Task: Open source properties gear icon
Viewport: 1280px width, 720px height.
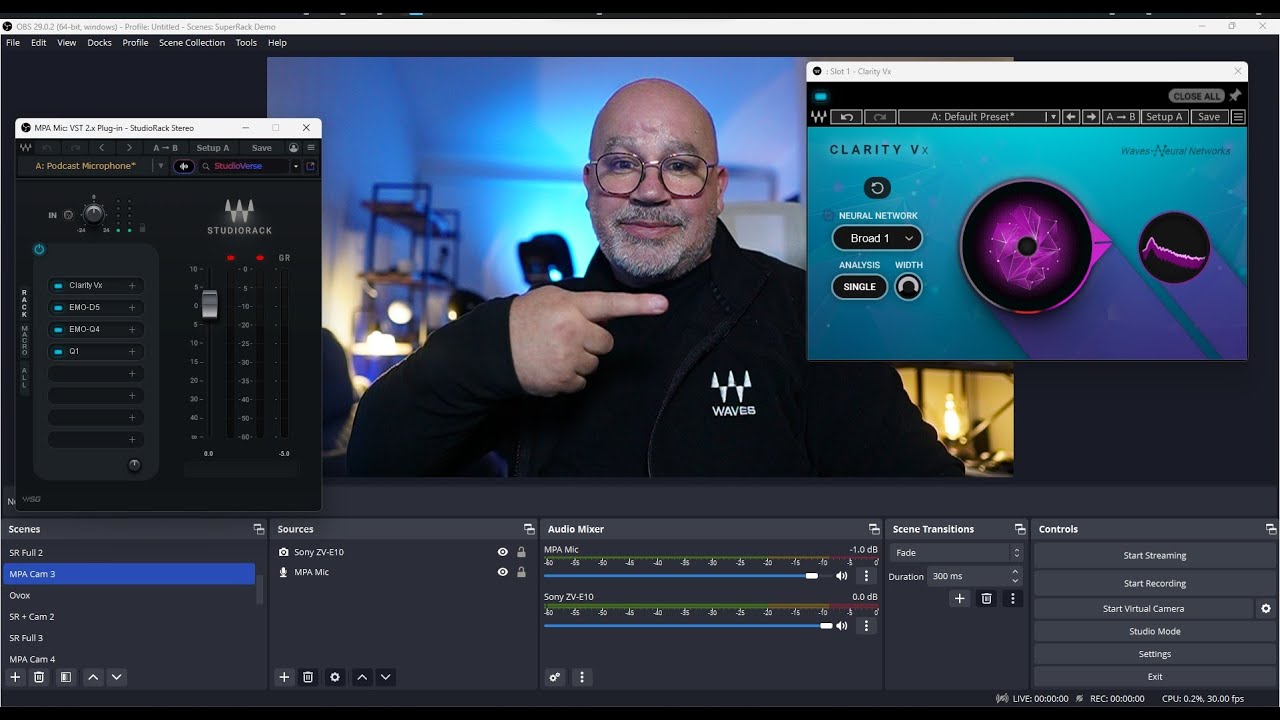Action: (x=335, y=677)
